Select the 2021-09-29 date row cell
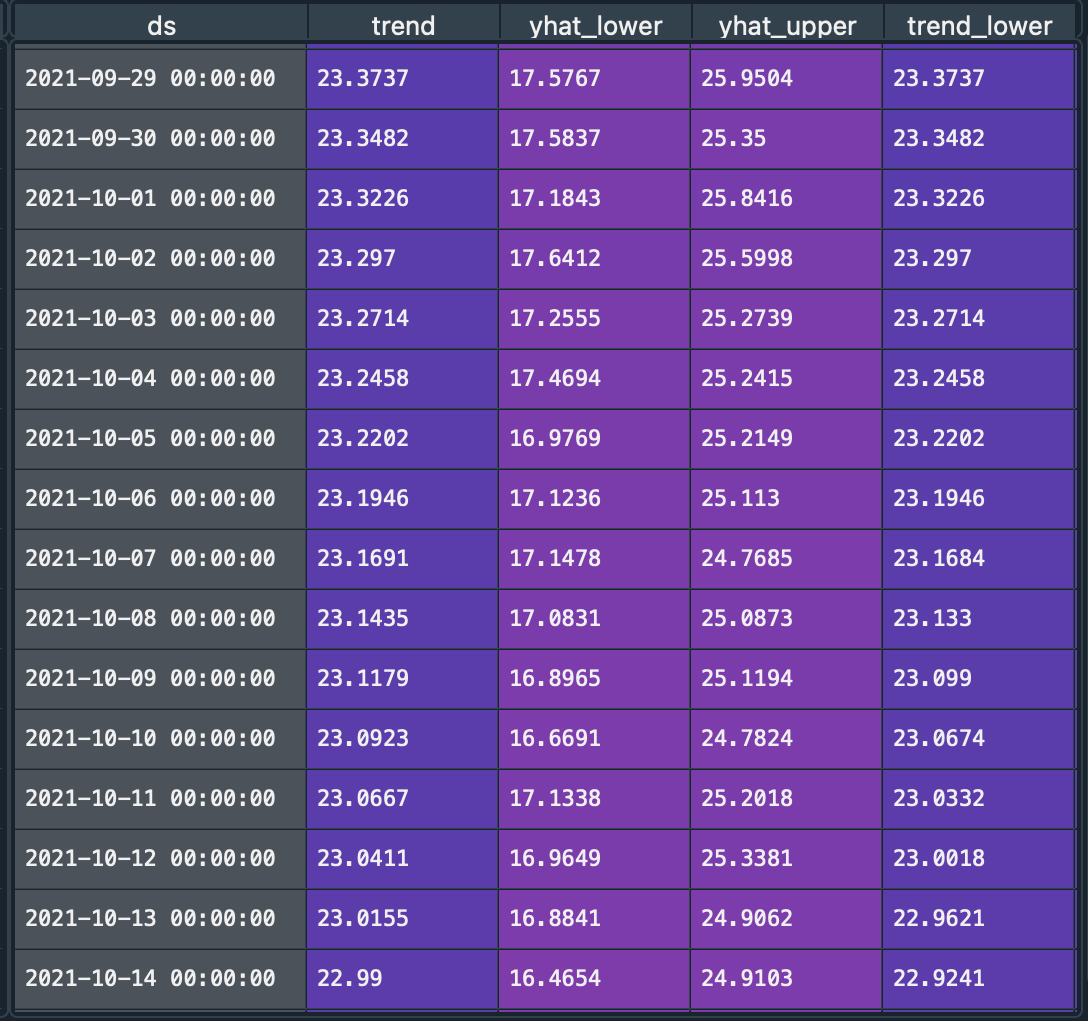The height and width of the screenshot is (1021, 1088). (150, 78)
